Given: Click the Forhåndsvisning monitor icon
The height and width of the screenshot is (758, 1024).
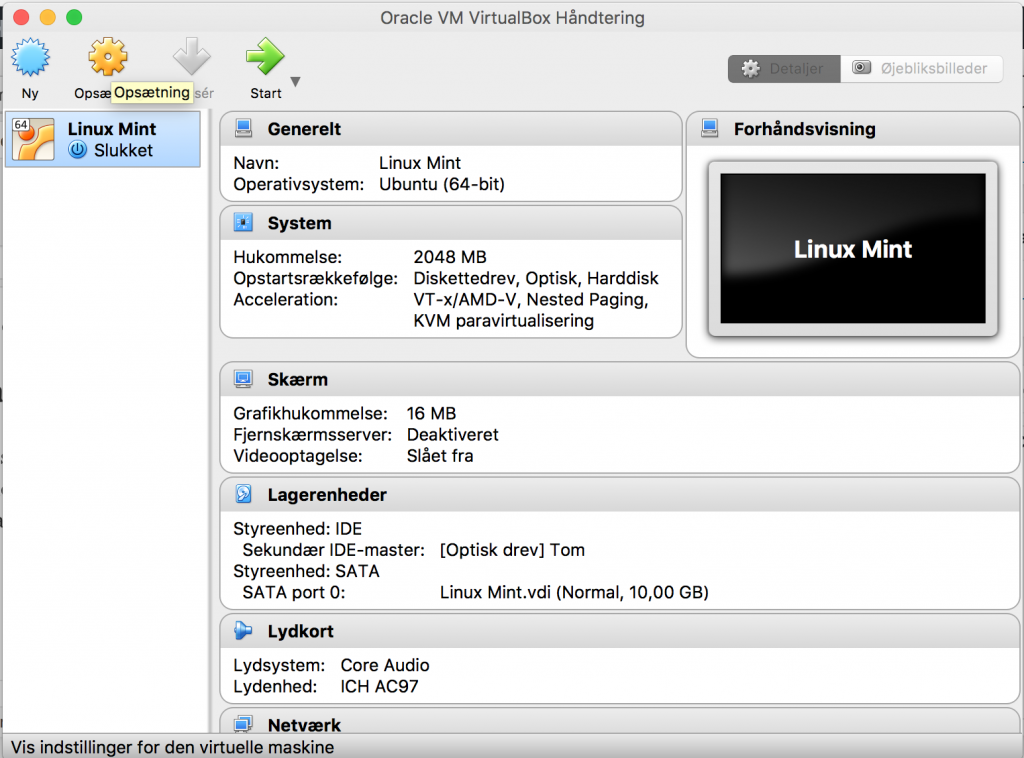Looking at the screenshot, I should pyautogui.click(x=710, y=129).
